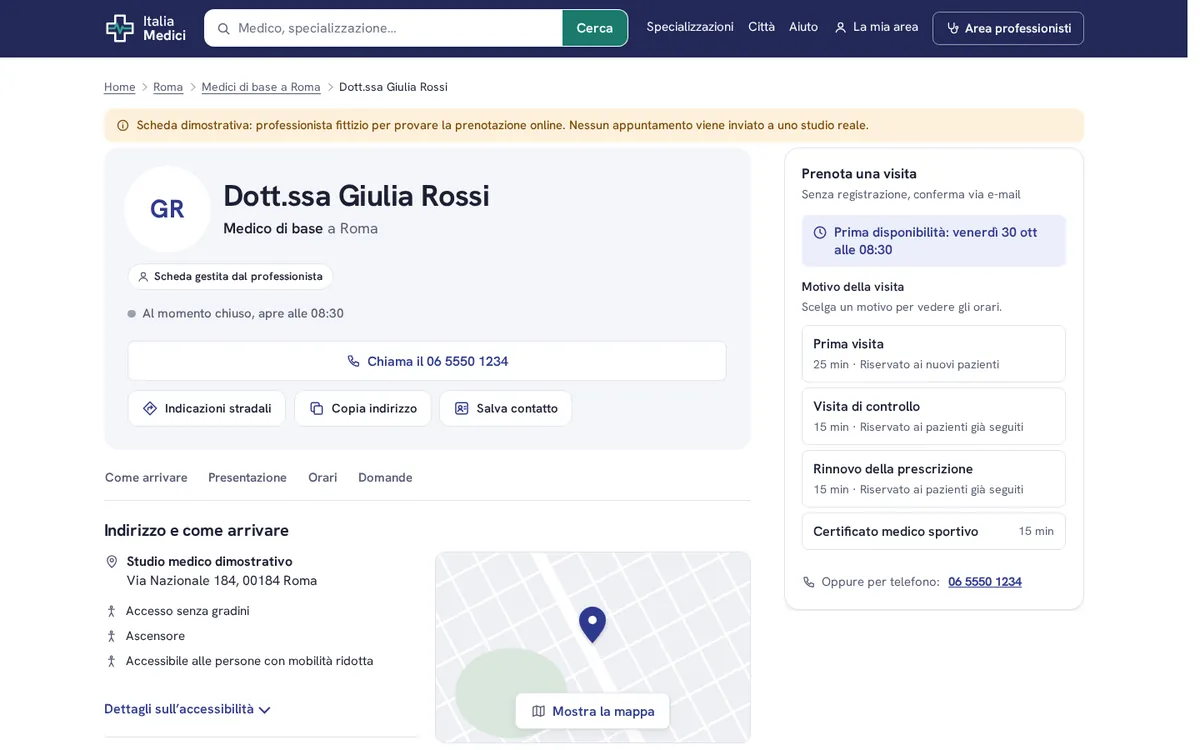Click the person icon beside La mia area
This screenshot has height=750, width=1200.
tap(840, 28)
